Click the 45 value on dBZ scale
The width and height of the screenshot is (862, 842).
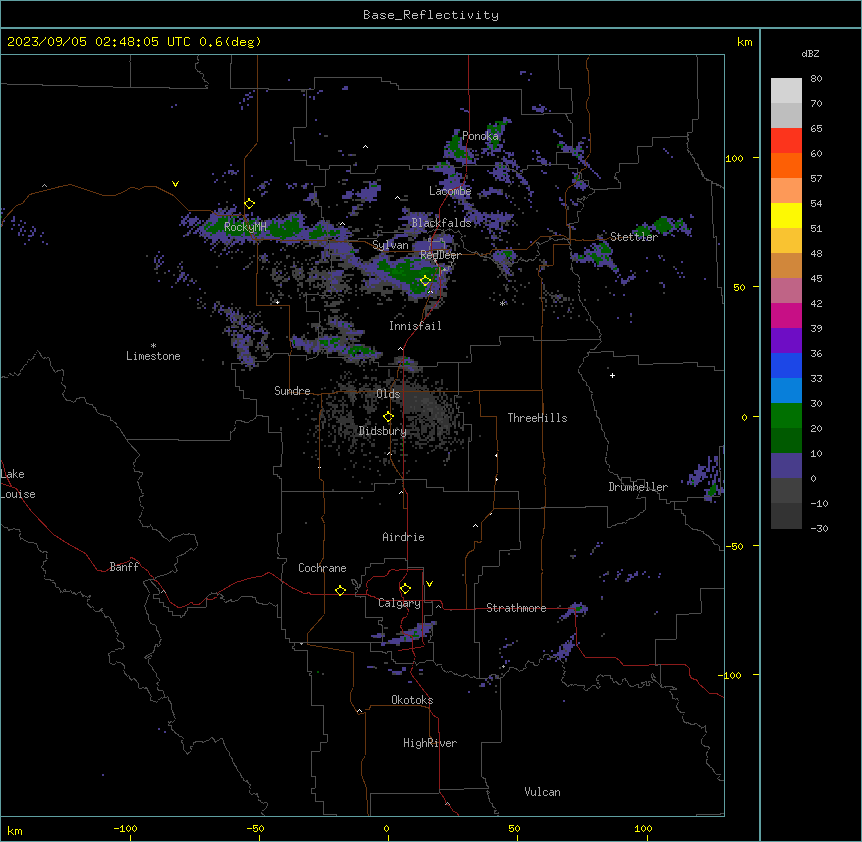pos(816,279)
